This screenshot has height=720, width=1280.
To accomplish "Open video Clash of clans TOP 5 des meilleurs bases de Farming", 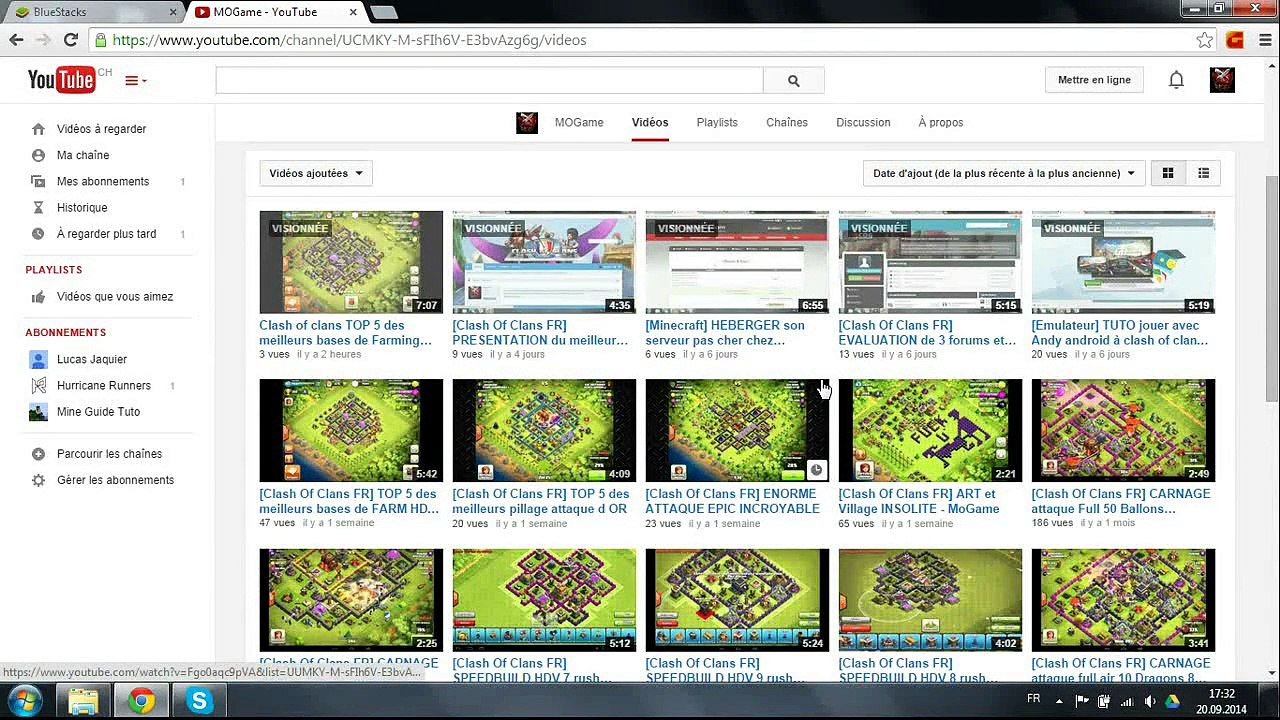I will [346, 333].
